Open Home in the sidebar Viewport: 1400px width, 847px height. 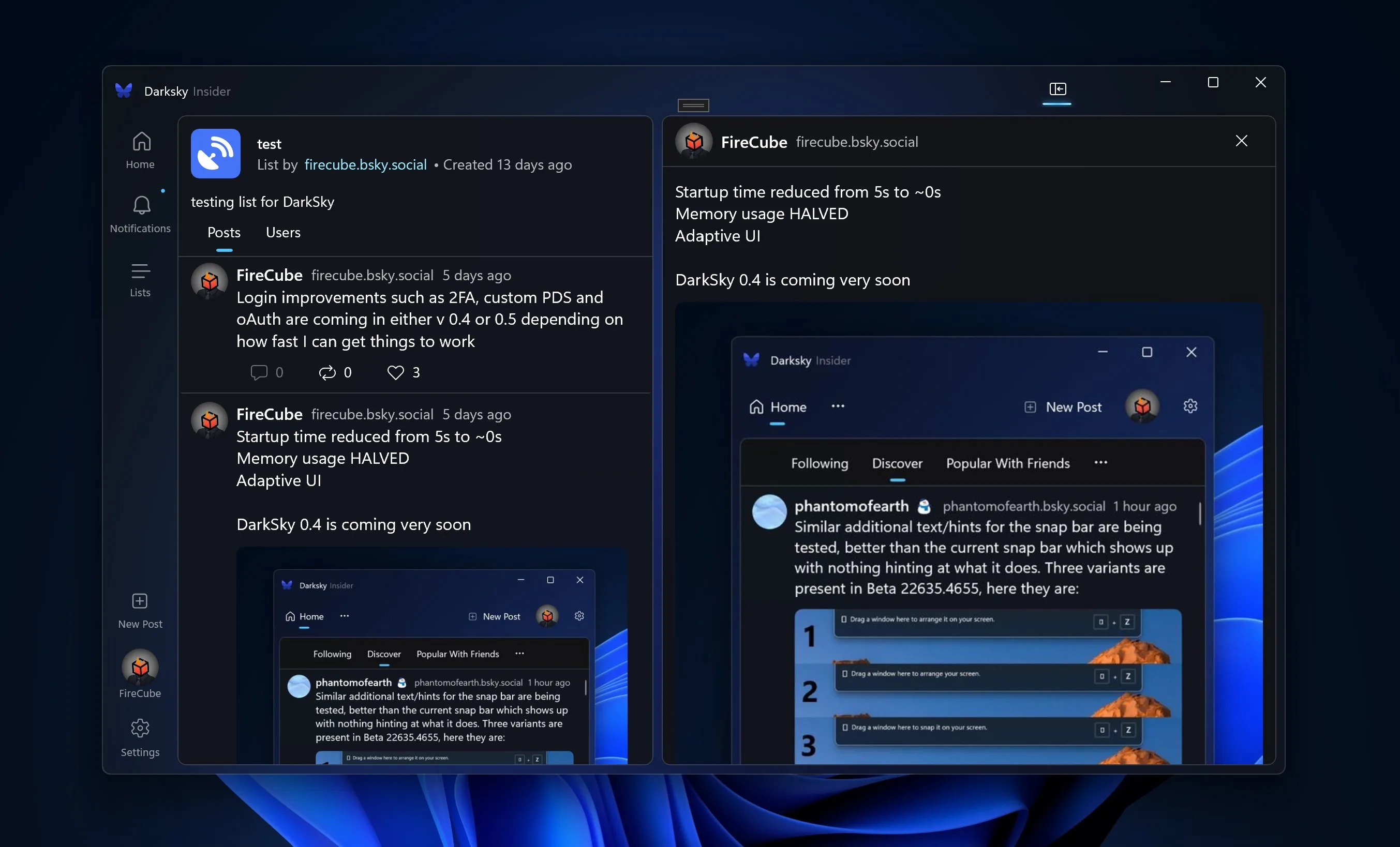140,150
